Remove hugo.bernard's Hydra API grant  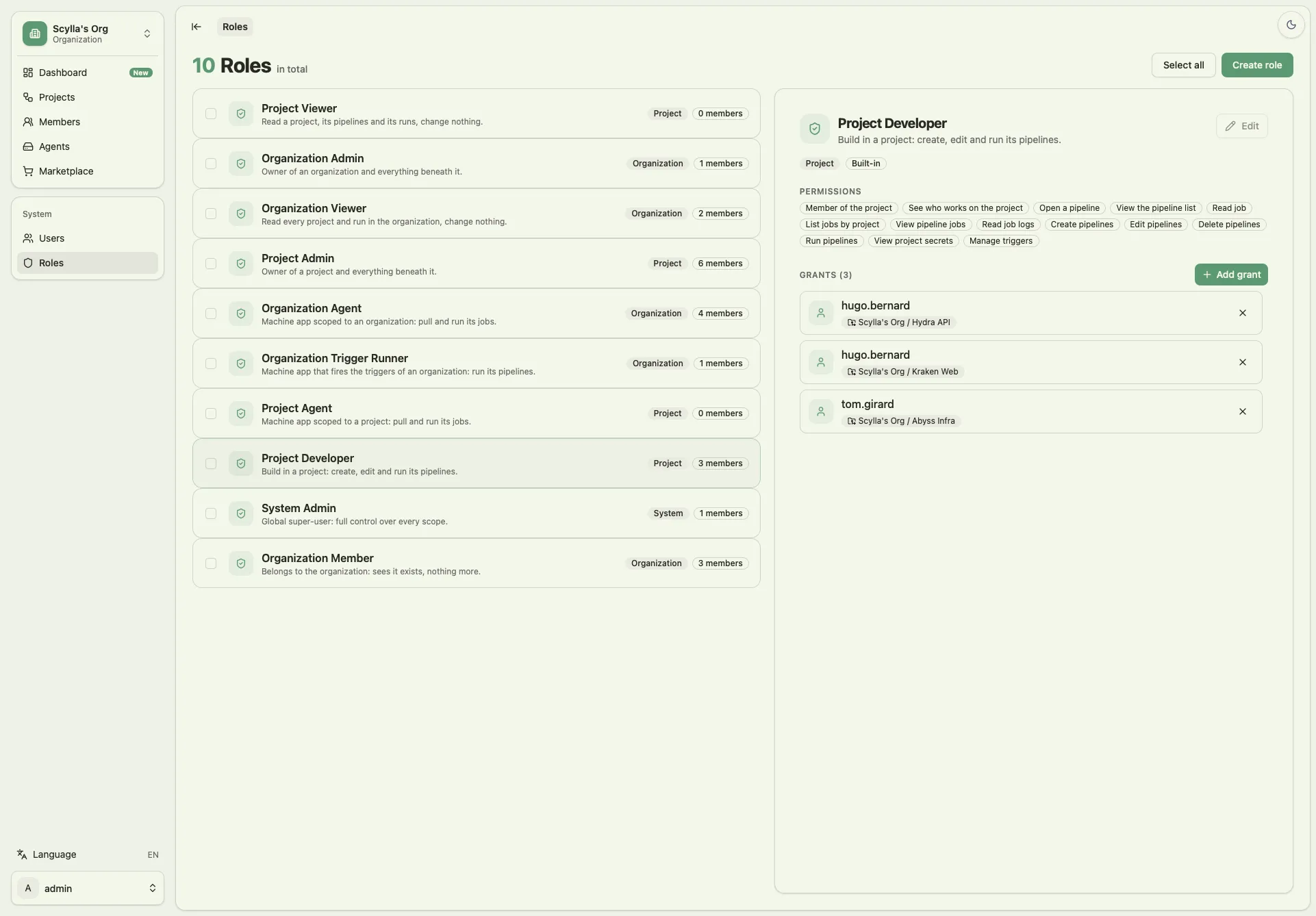pos(1243,313)
